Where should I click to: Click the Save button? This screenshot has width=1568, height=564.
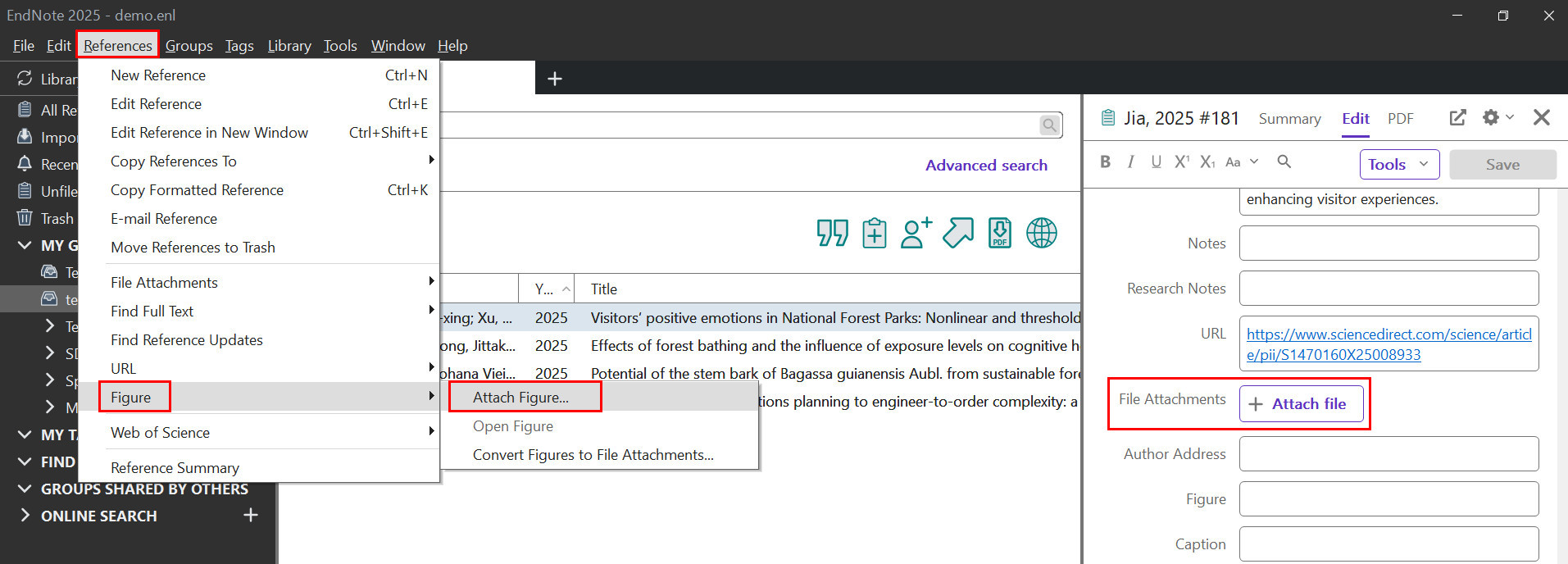coord(1502,165)
